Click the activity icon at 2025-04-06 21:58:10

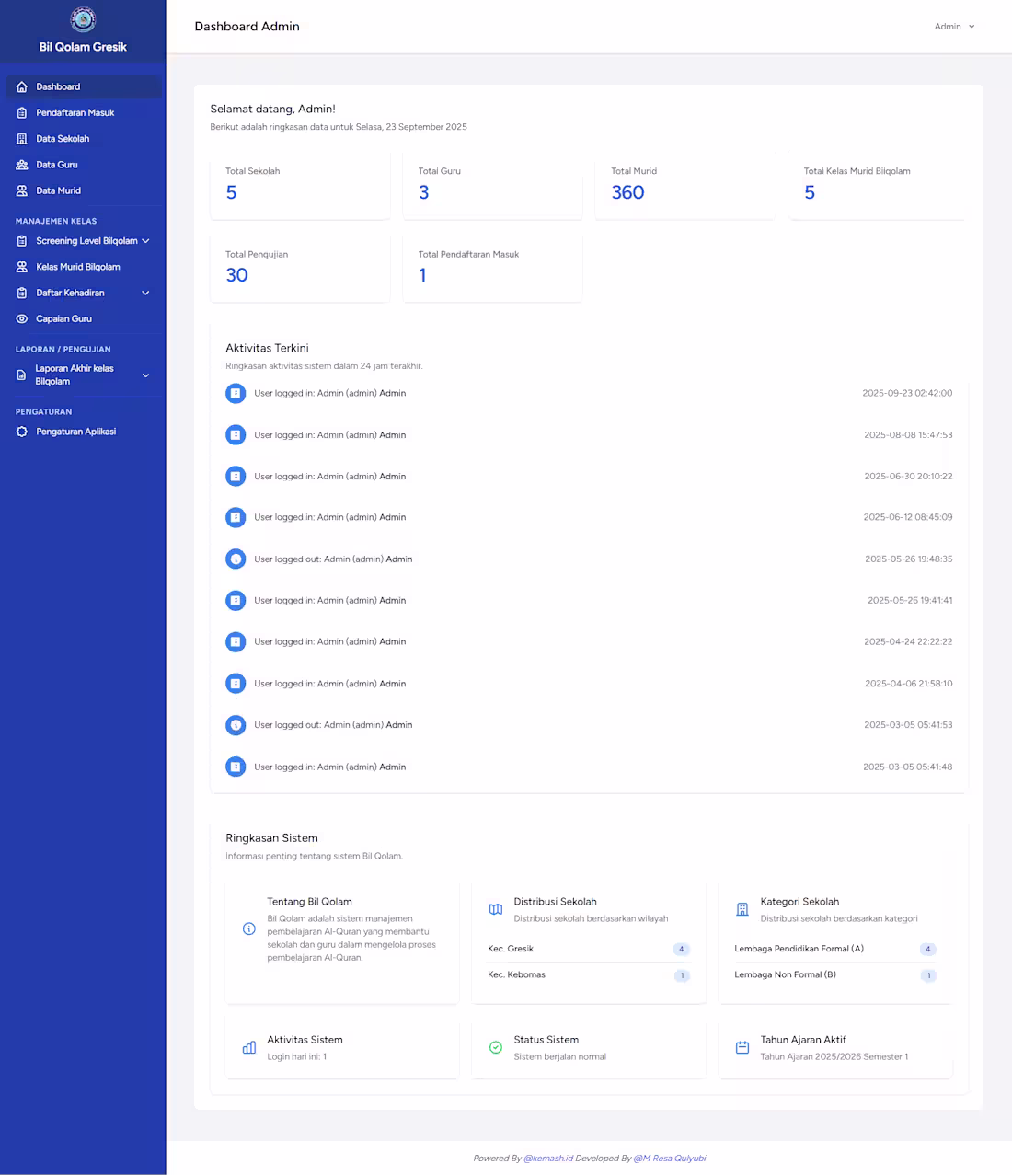236,684
